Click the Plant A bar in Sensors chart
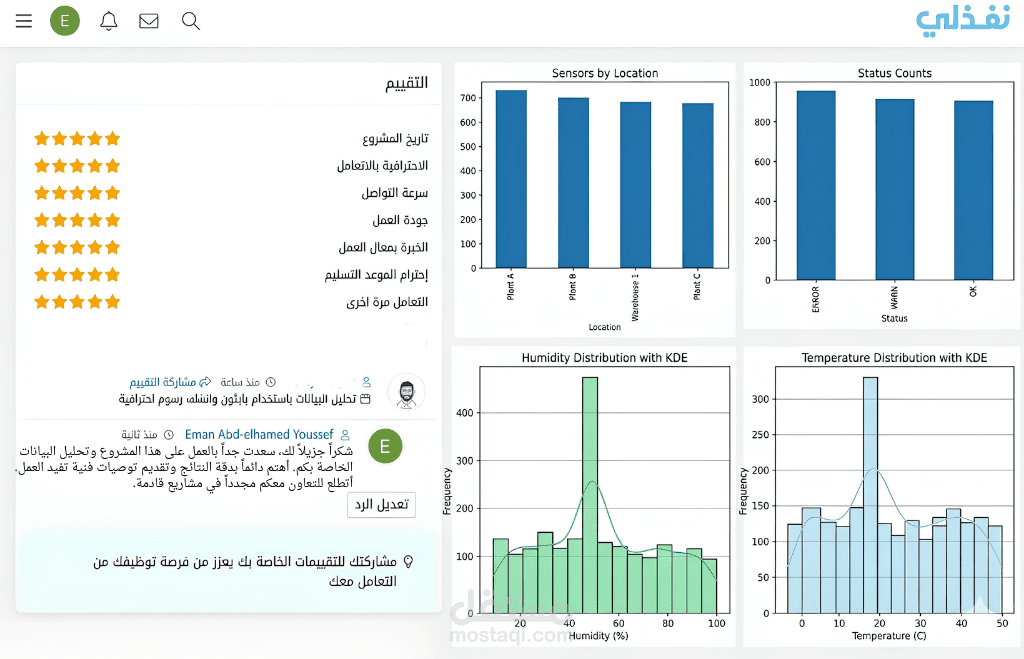Viewport: 1024px width, 659px height. pyautogui.click(x=511, y=179)
